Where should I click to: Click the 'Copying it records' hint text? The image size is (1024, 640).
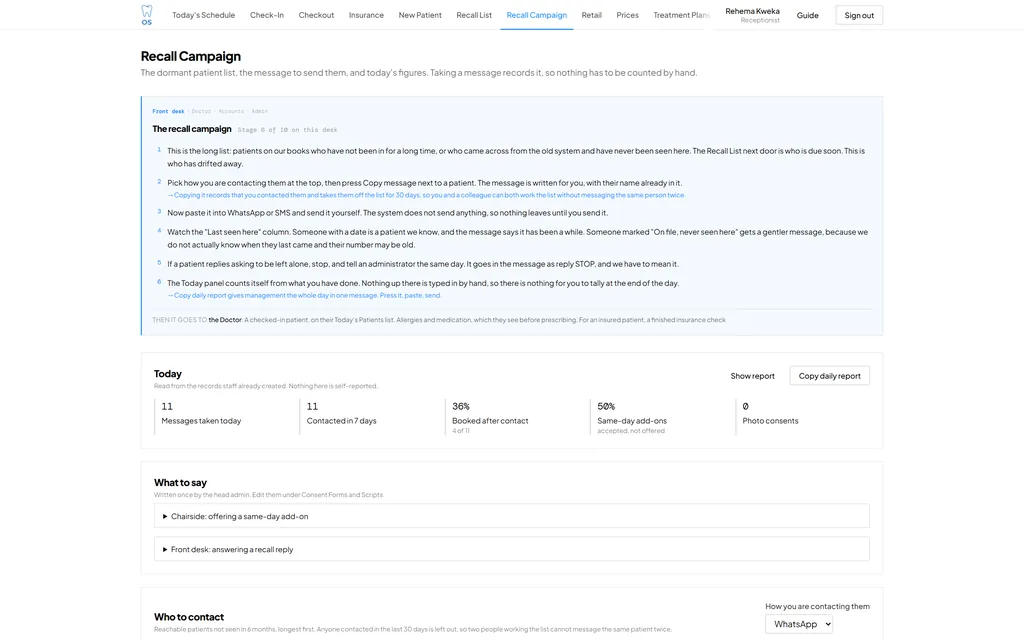coord(426,195)
